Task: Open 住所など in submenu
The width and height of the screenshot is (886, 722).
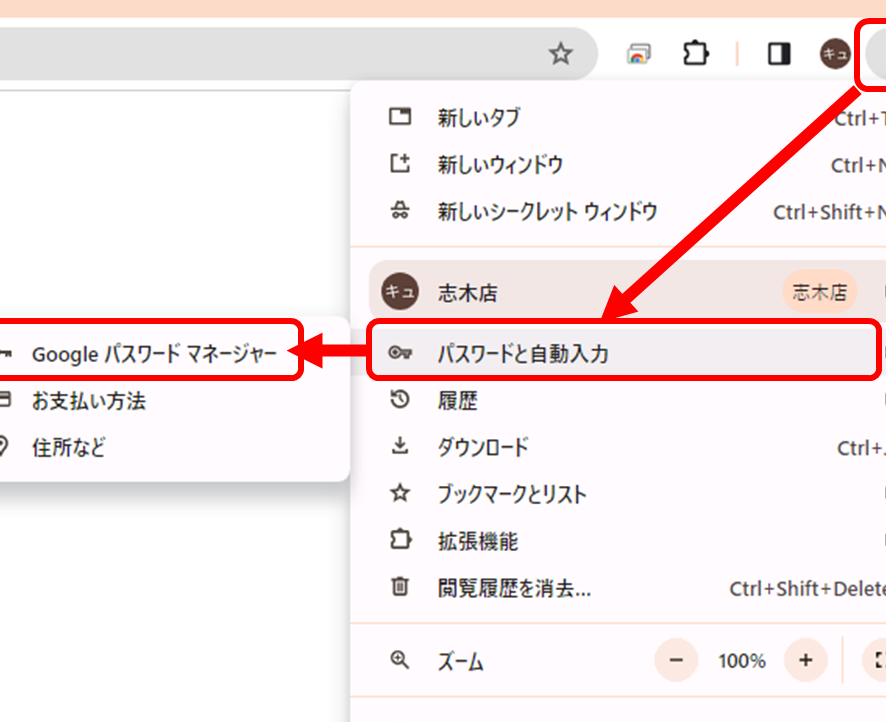Action: (68, 447)
